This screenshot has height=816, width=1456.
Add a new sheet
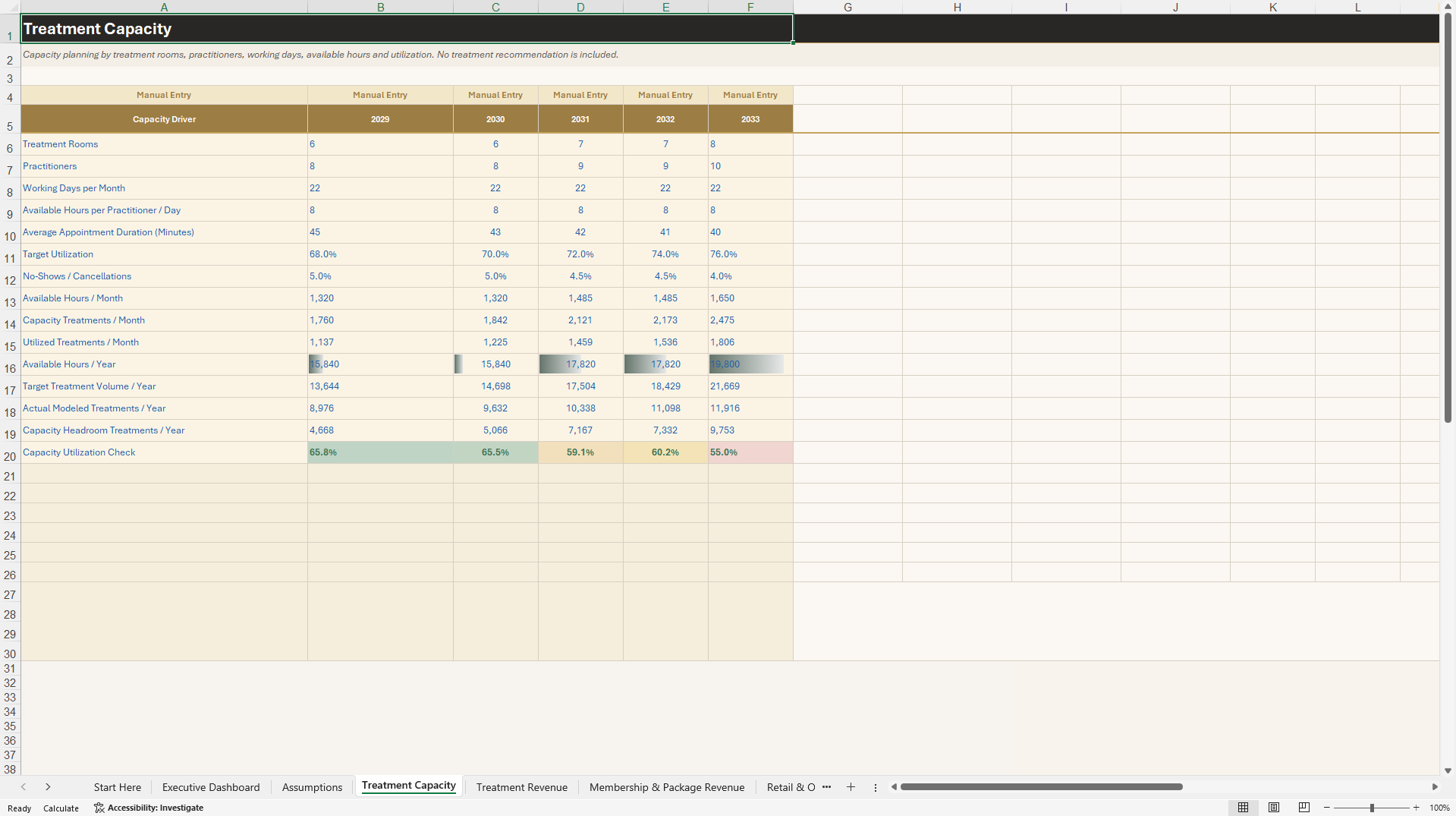point(851,787)
